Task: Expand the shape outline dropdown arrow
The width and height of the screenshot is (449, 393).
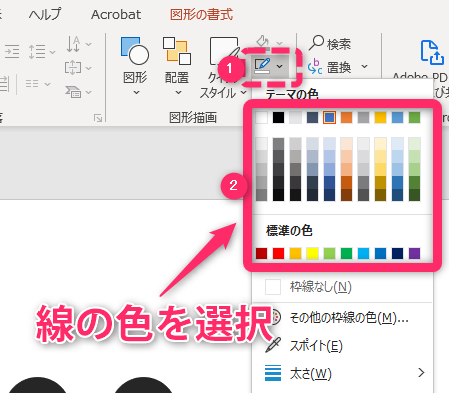Action: tap(280, 66)
